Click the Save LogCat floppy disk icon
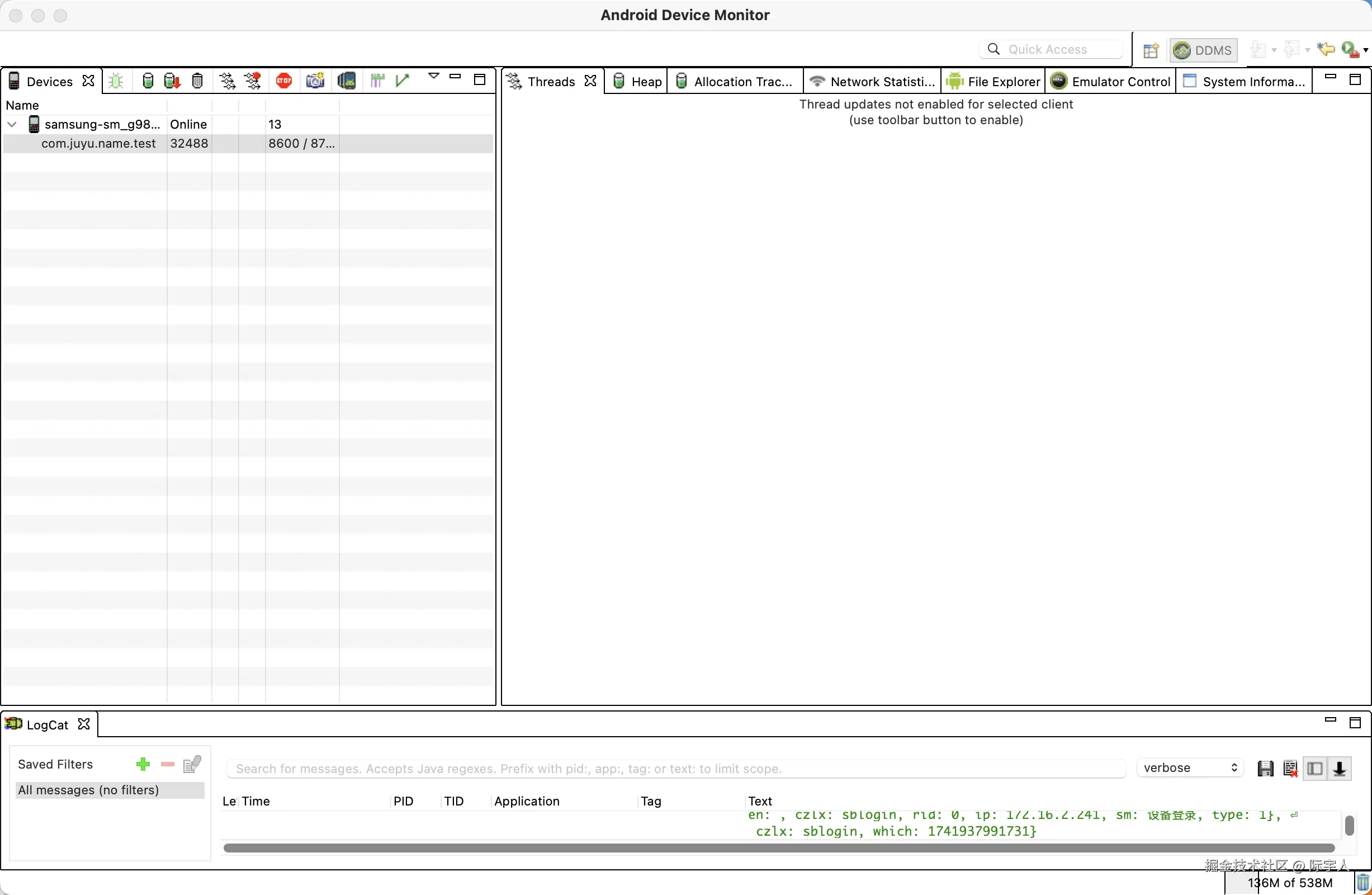Image resolution: width=1372 pixels, height=895 pixels. tap(1265, 768)
